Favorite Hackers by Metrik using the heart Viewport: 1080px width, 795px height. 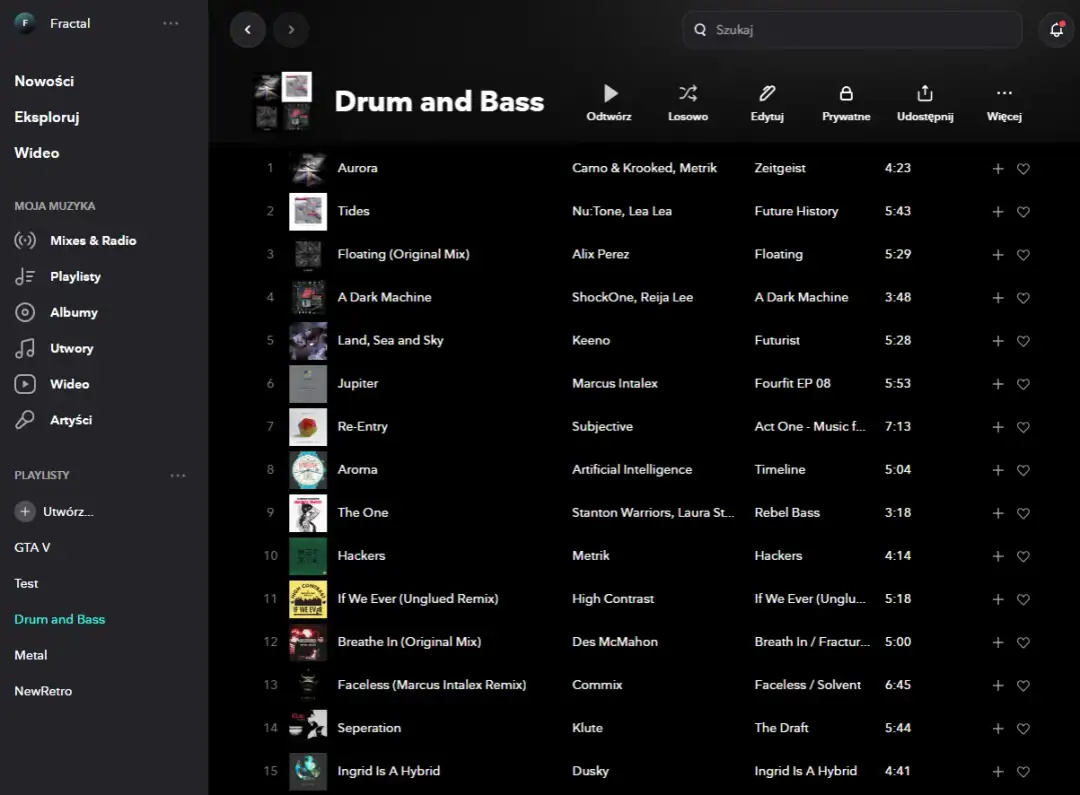pos(1023,555)
